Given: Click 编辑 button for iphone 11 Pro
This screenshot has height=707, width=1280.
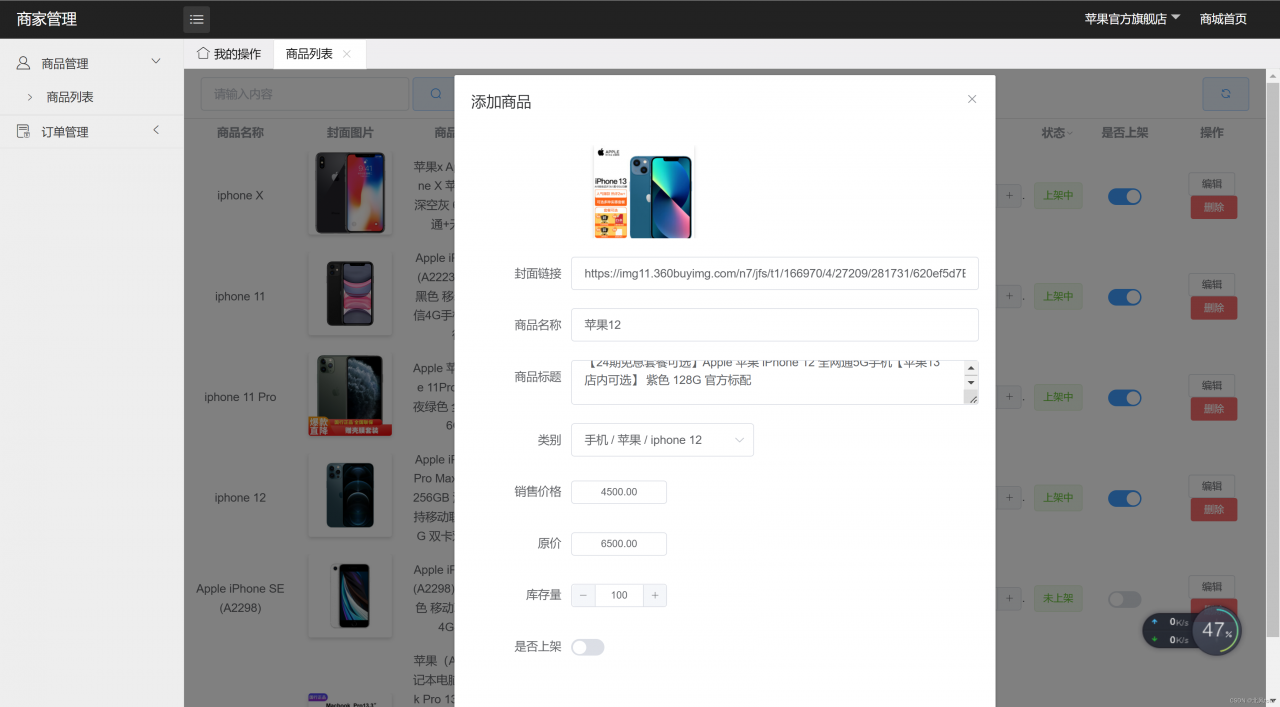Looking at the screenshot, I should [x=1212, y=385].
